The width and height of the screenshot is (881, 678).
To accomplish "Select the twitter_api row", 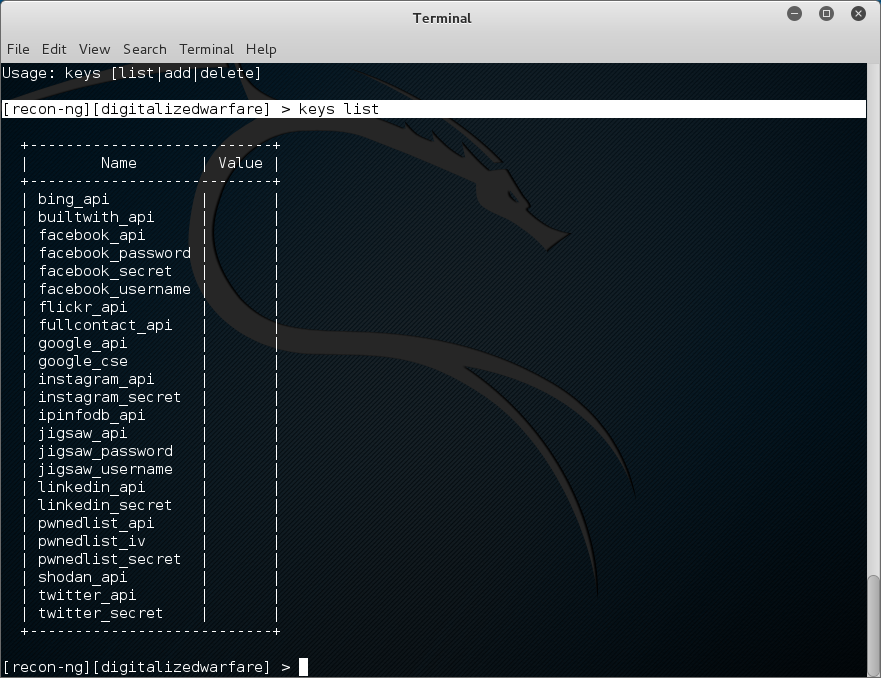I will (150, 594).
